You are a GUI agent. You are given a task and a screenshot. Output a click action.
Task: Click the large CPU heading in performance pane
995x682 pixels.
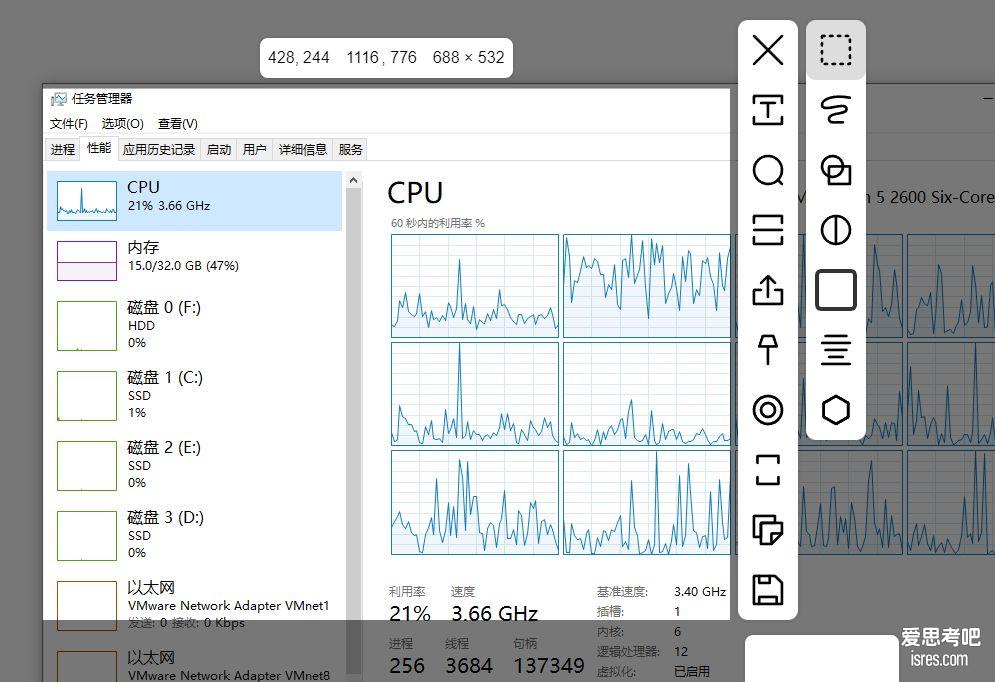click(415, 193)
